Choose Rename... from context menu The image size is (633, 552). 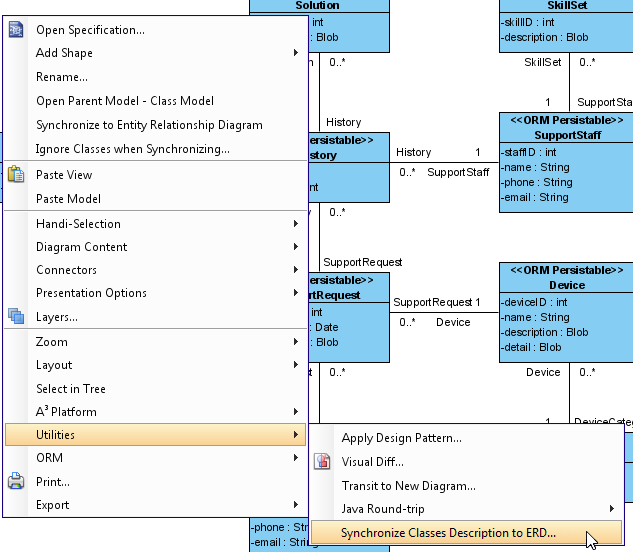pos(155,77)
